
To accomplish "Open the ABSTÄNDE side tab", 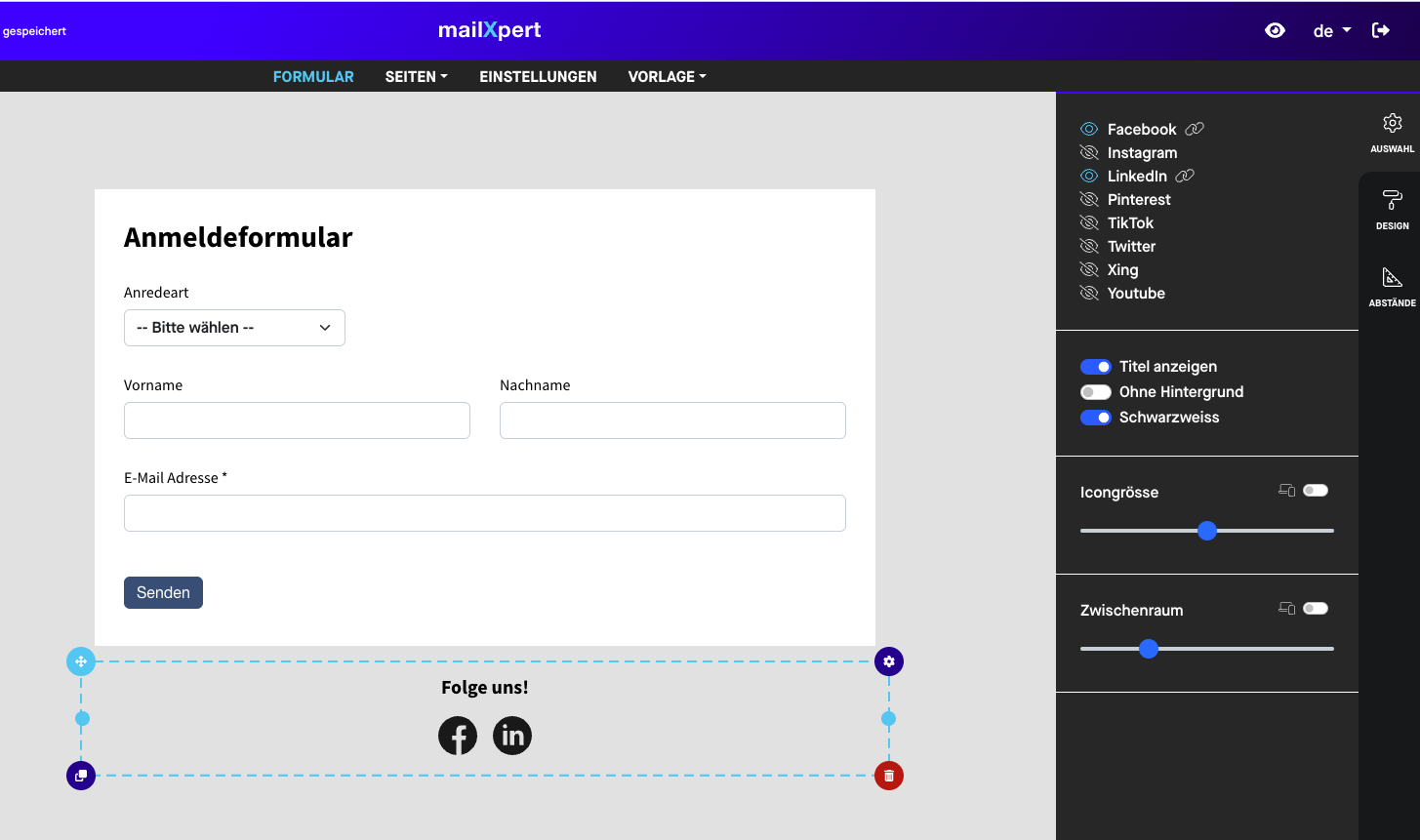I will 1392,287.
